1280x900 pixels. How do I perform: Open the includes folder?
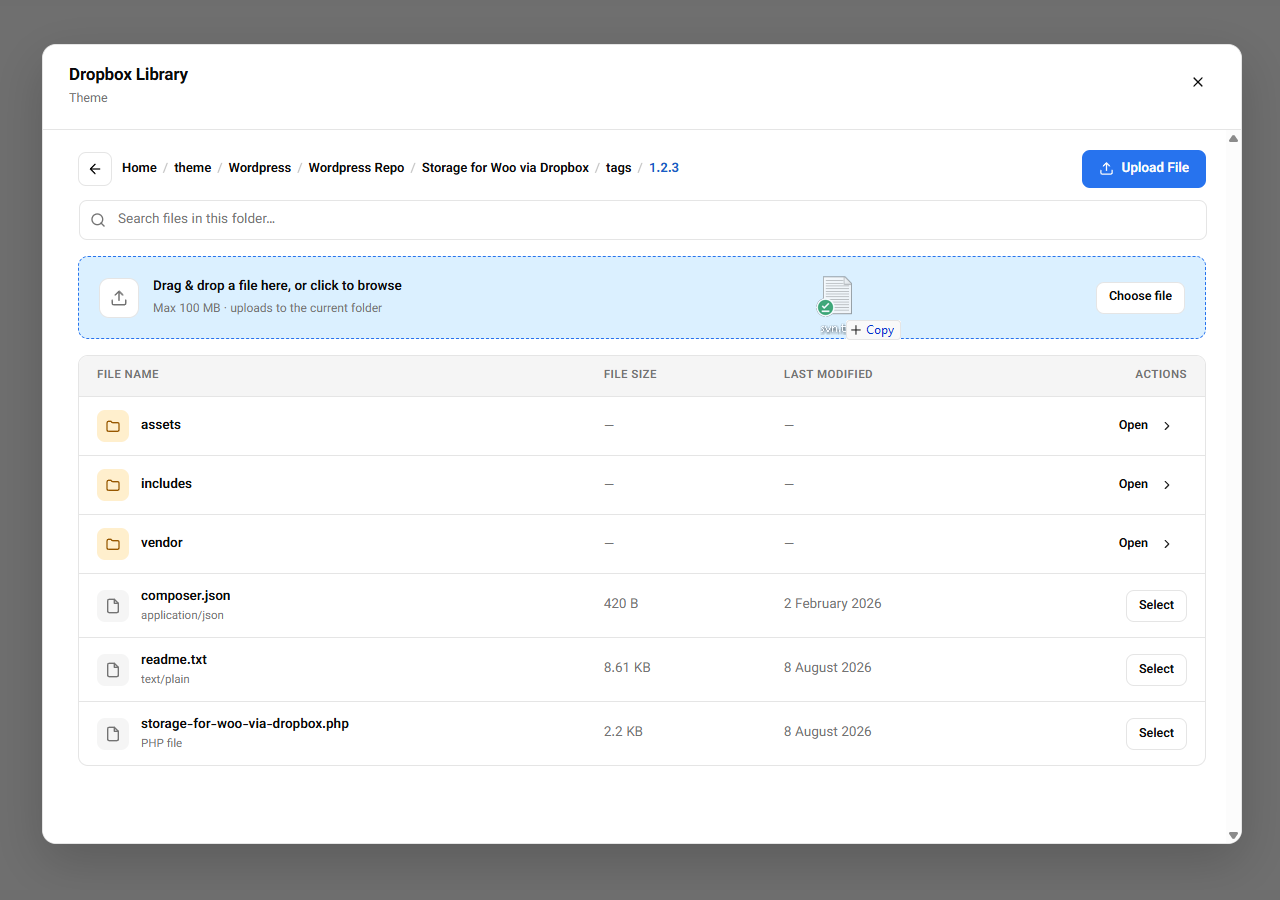1145,485
